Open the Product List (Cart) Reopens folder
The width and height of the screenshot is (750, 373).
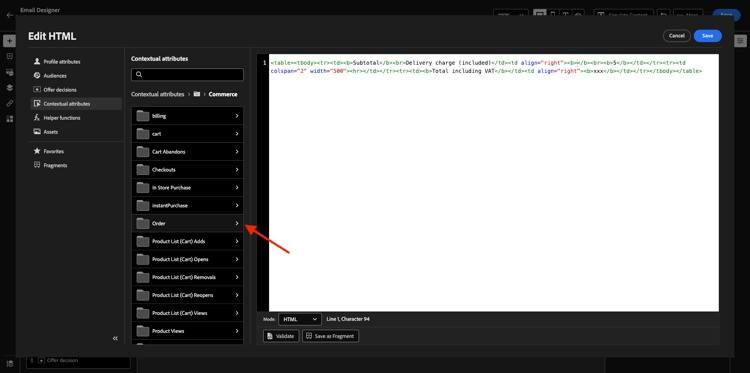click(188, 295)
